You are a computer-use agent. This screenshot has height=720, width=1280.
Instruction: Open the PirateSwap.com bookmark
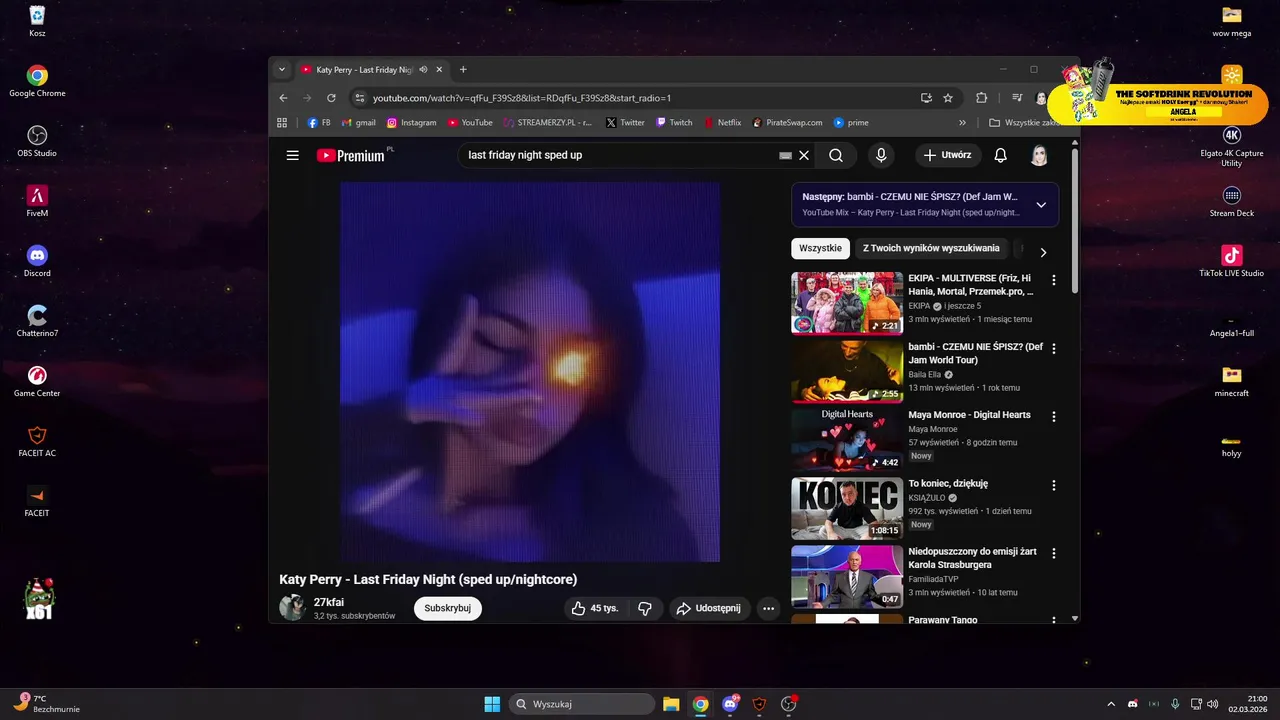pos(787,123)
